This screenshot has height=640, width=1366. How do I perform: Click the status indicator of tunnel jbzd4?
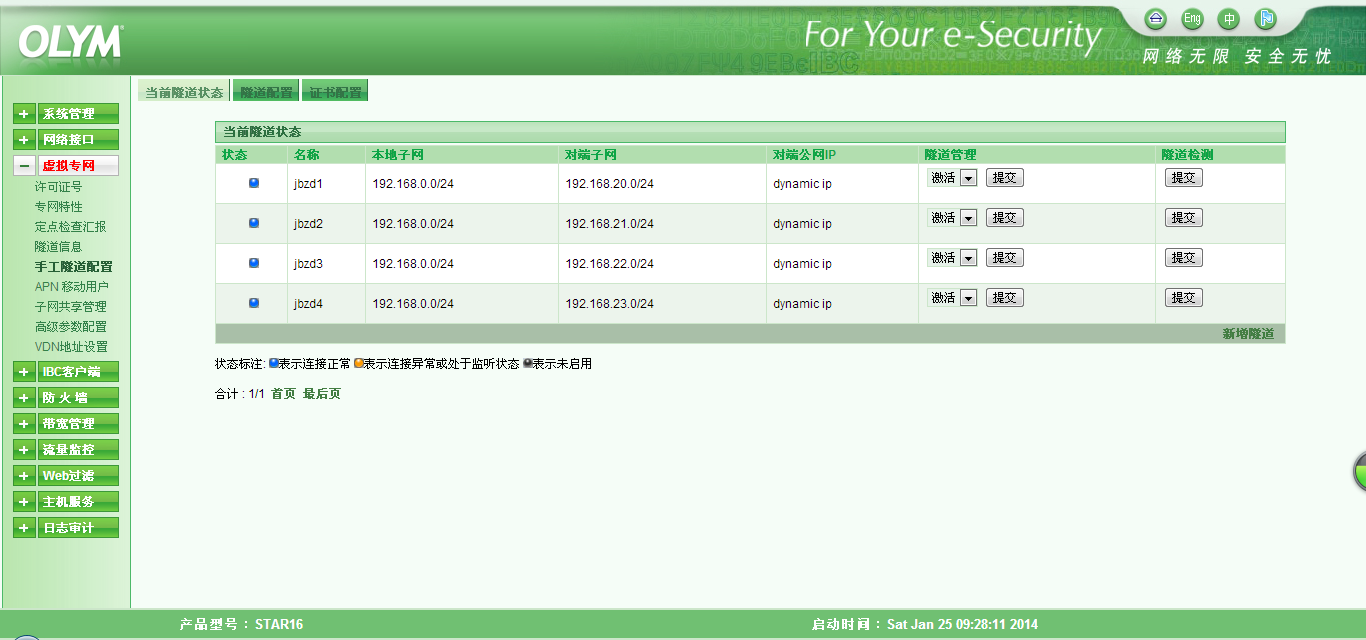point(254,303)
